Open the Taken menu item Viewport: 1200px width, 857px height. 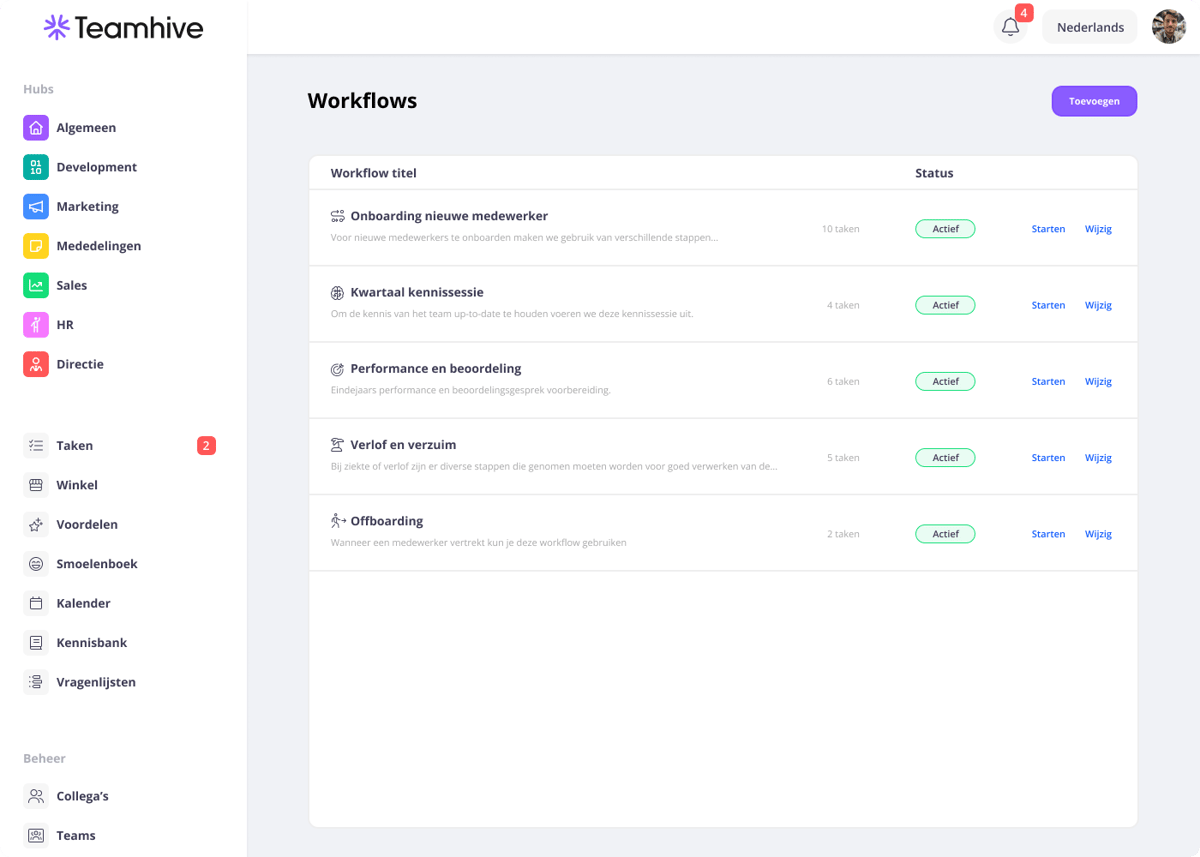76,445
